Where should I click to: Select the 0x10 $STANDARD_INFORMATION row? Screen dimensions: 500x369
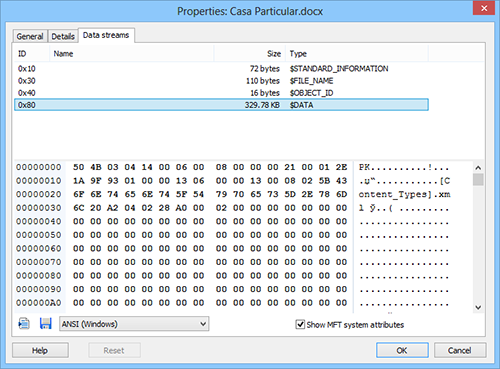221,69
